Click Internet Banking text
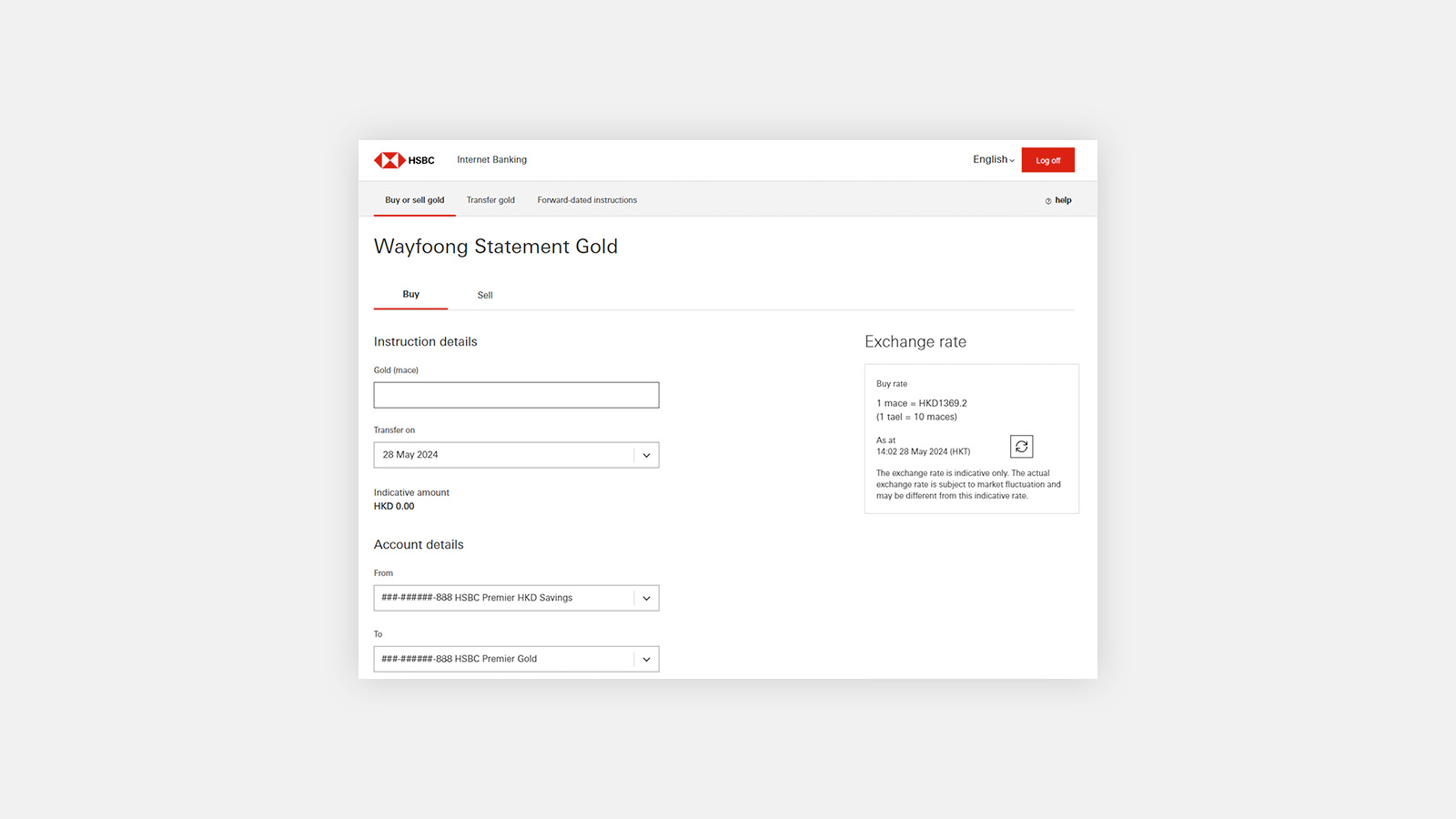 click(x=491, y=159)
